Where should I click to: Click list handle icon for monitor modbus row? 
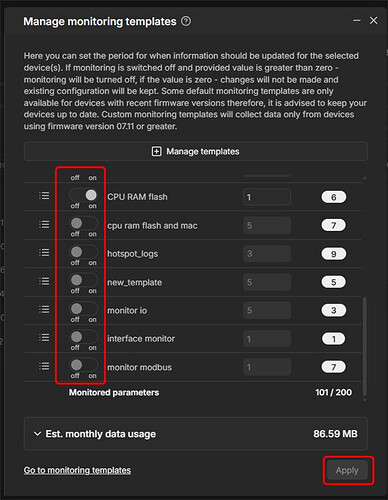coord(44,366)
